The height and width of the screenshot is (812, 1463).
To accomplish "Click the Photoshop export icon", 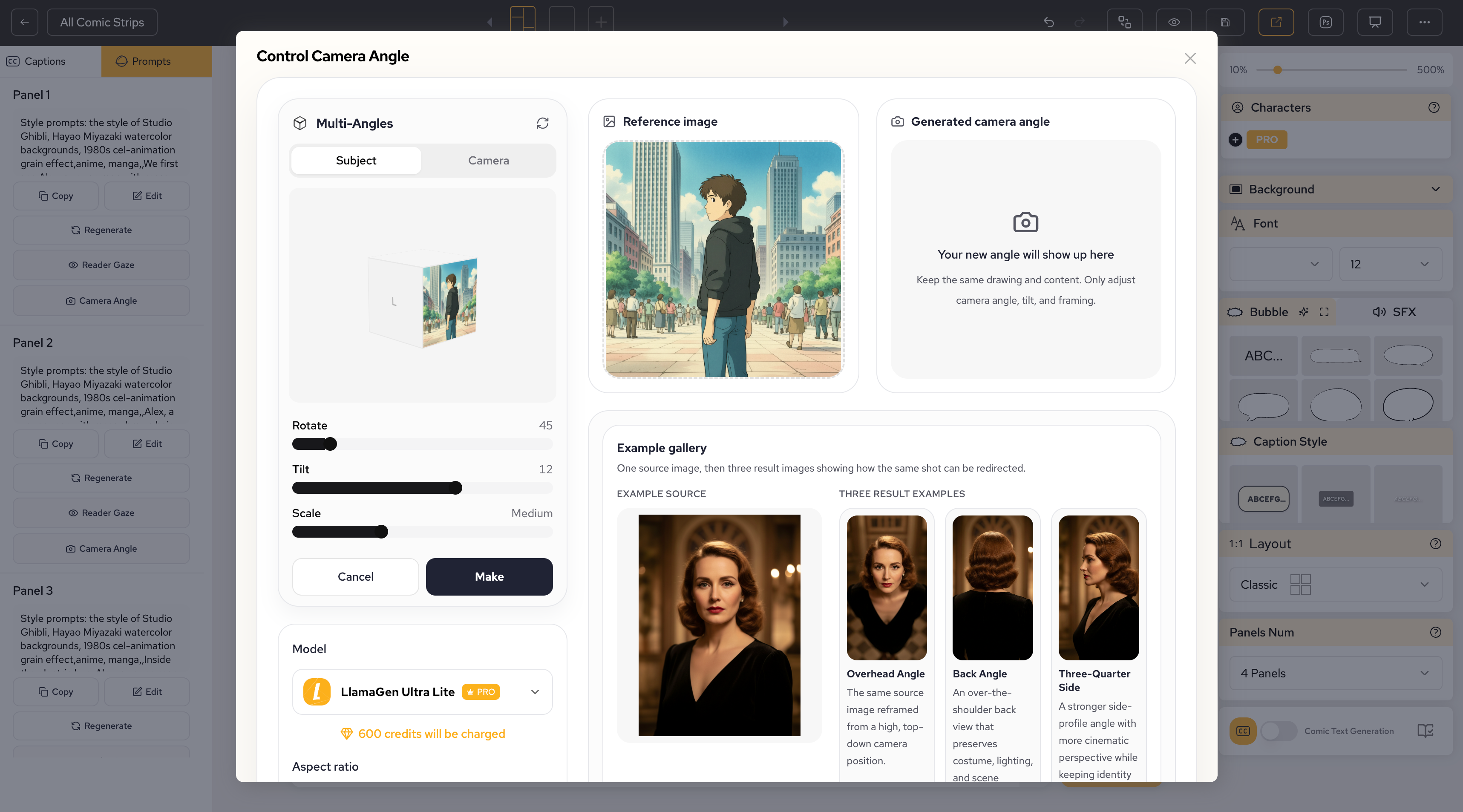I will pyautogui.click(x=1325, y=22).
